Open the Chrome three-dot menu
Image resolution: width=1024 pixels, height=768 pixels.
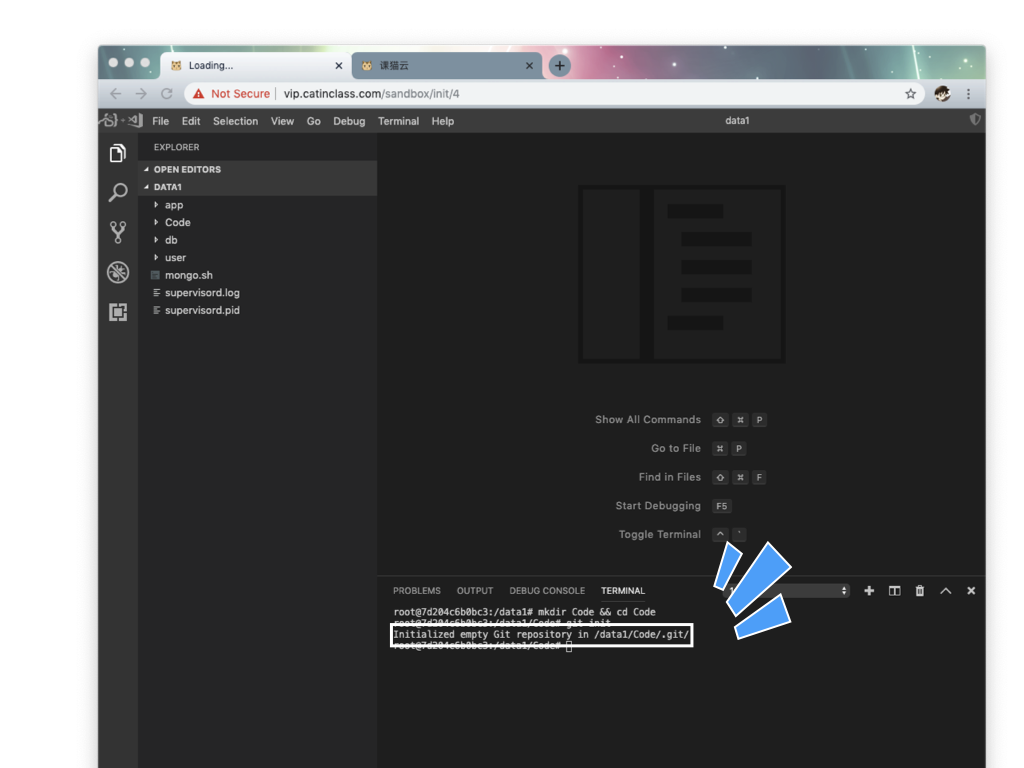[968, 93]
